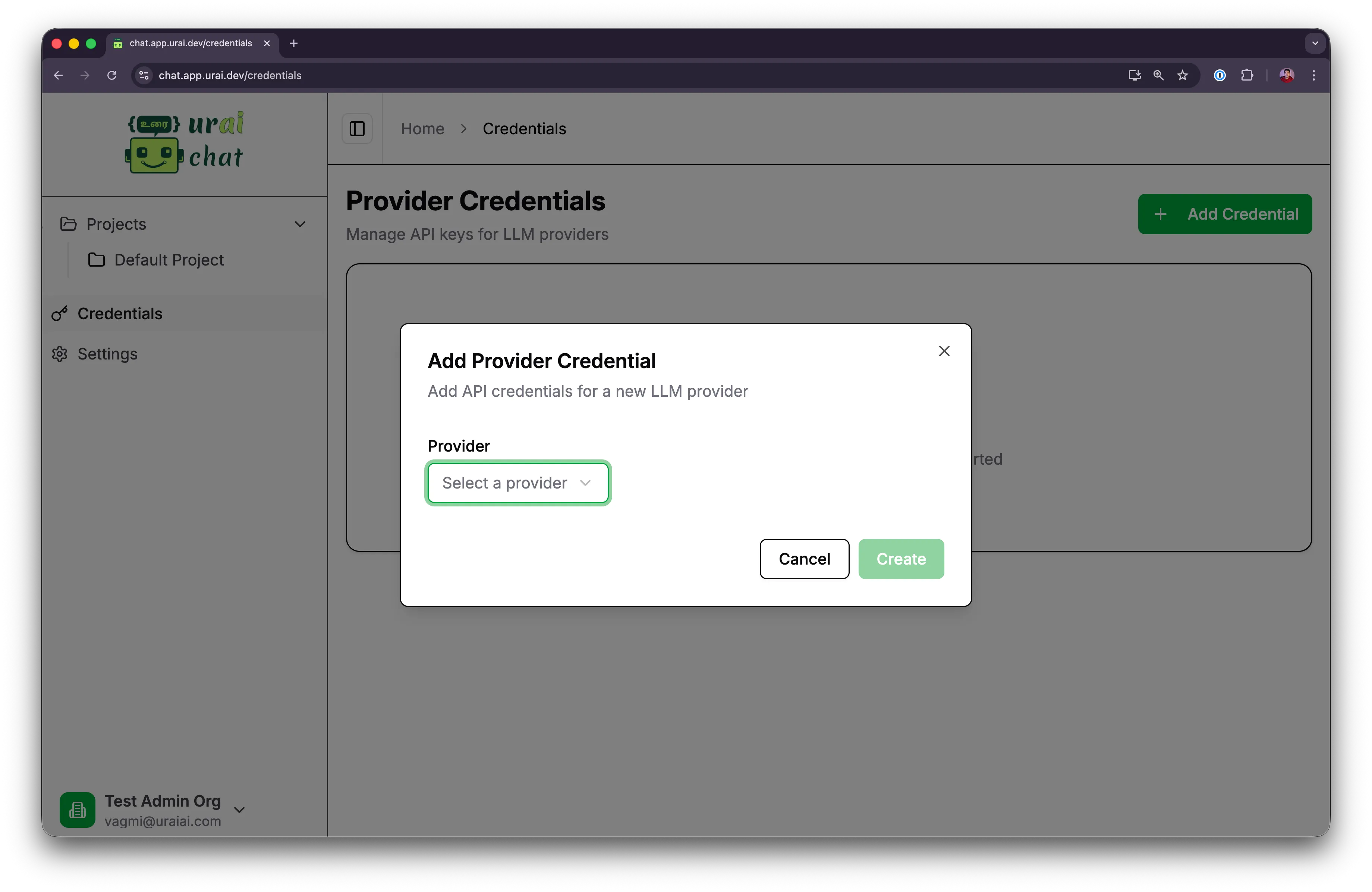The height and width of the screenshot is (892, 1372).
Task: Open the 1Password extension icon
Action: tap(1219, 76)
